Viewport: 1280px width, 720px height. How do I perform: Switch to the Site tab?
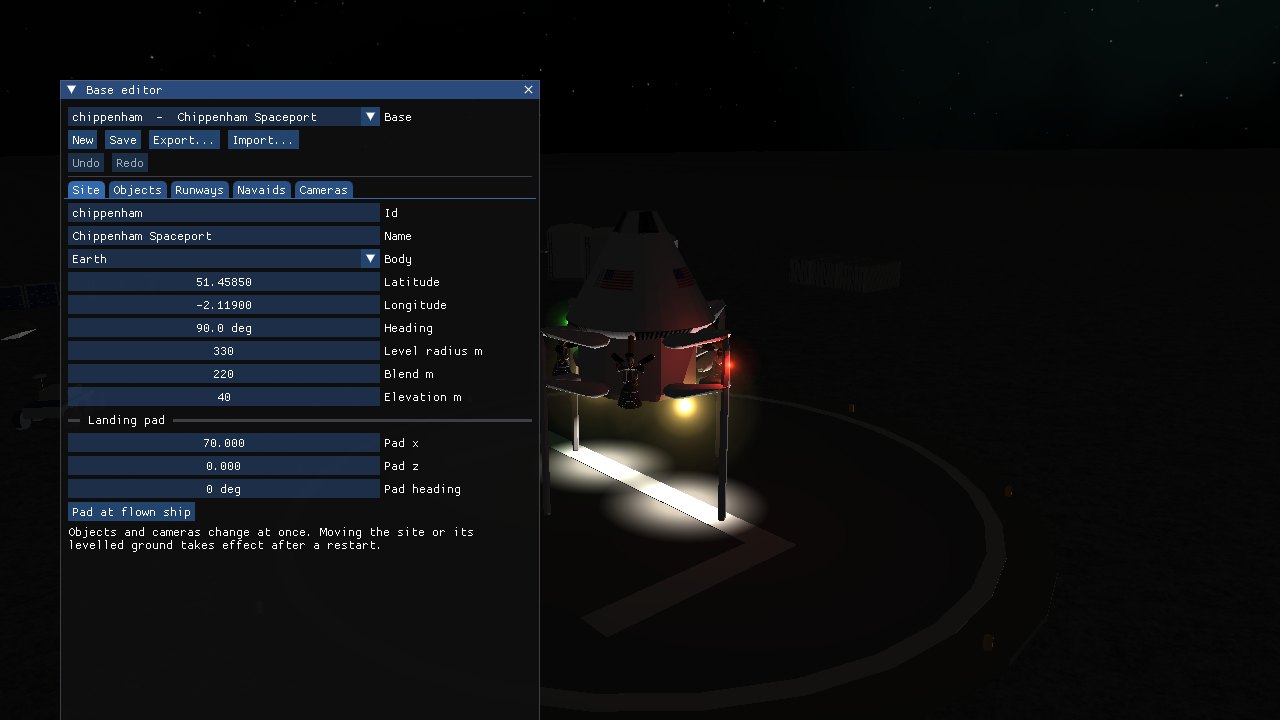tap(86, 190)
